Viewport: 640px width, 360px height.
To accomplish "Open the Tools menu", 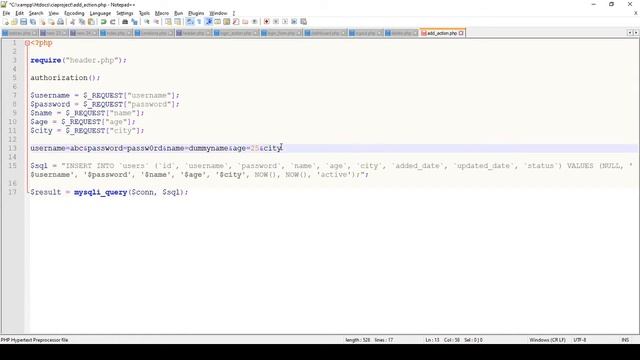I will tap(144, 13).
